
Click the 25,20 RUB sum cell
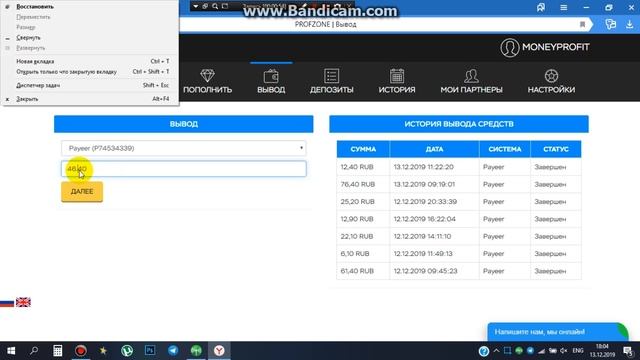363,202
